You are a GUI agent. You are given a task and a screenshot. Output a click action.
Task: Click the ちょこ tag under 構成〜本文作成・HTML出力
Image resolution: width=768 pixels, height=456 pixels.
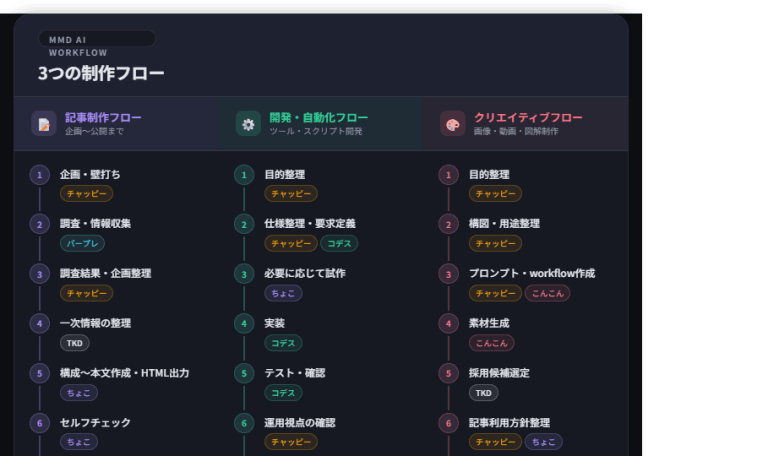[79, 393]
